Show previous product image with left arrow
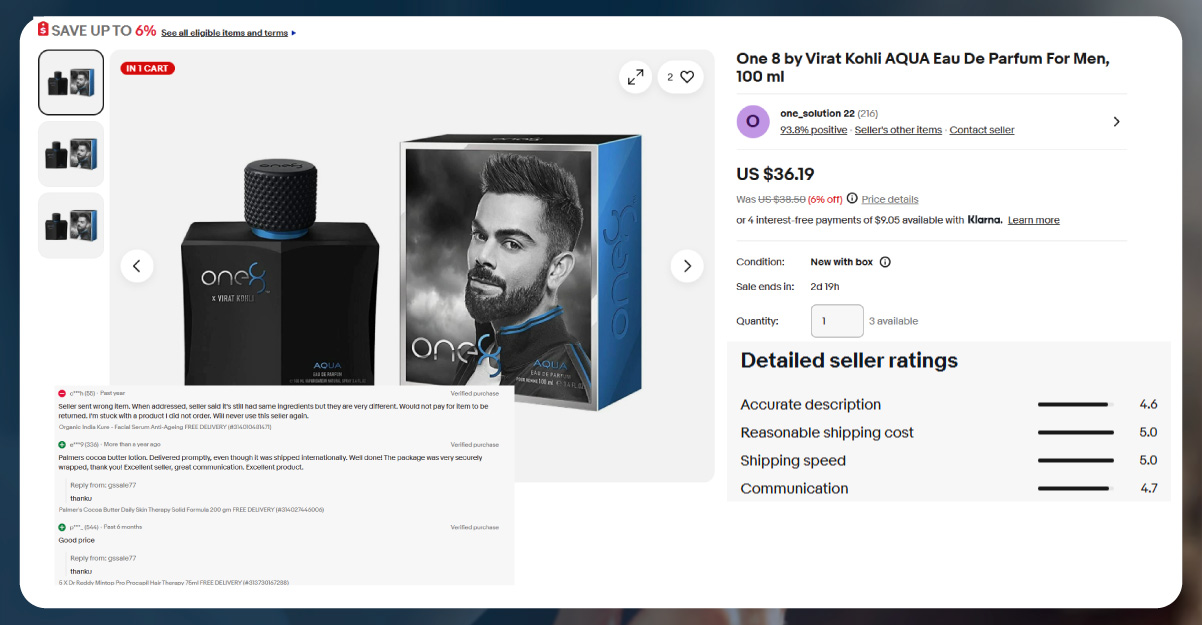 coord(137,266)
